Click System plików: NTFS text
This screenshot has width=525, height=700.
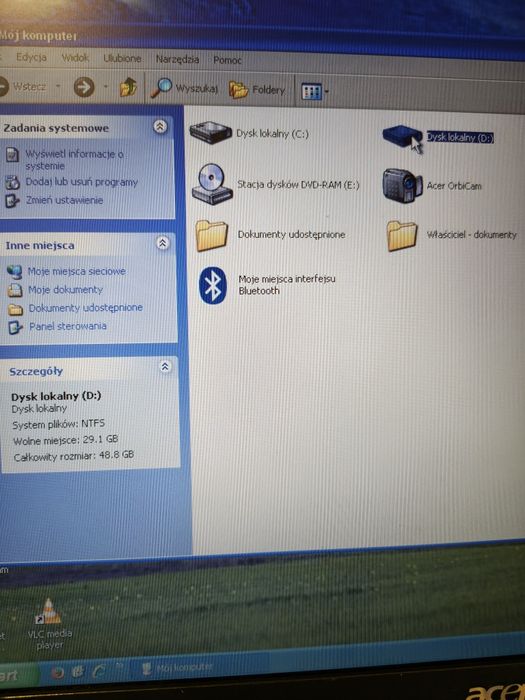[x=58, y=424]
